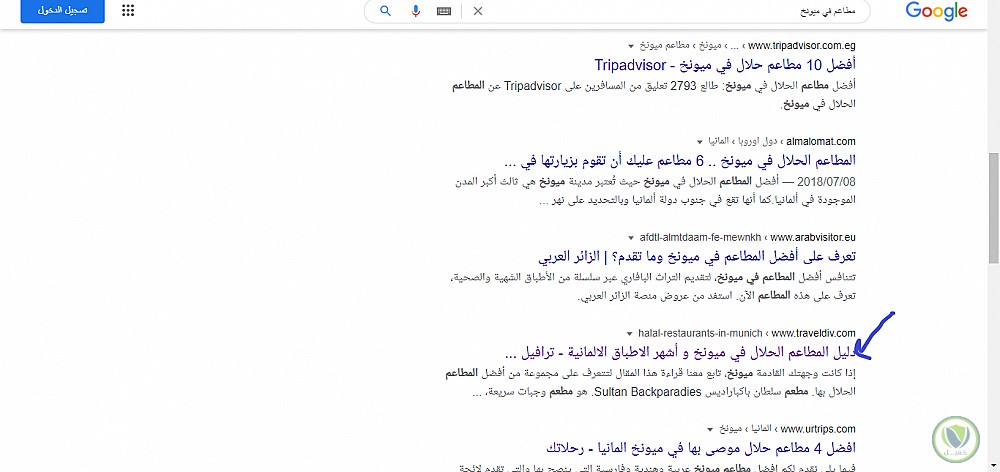This screenshot has height=472, width=1000.
Task: Open the Google apps grid
Action: click(128, 10)
